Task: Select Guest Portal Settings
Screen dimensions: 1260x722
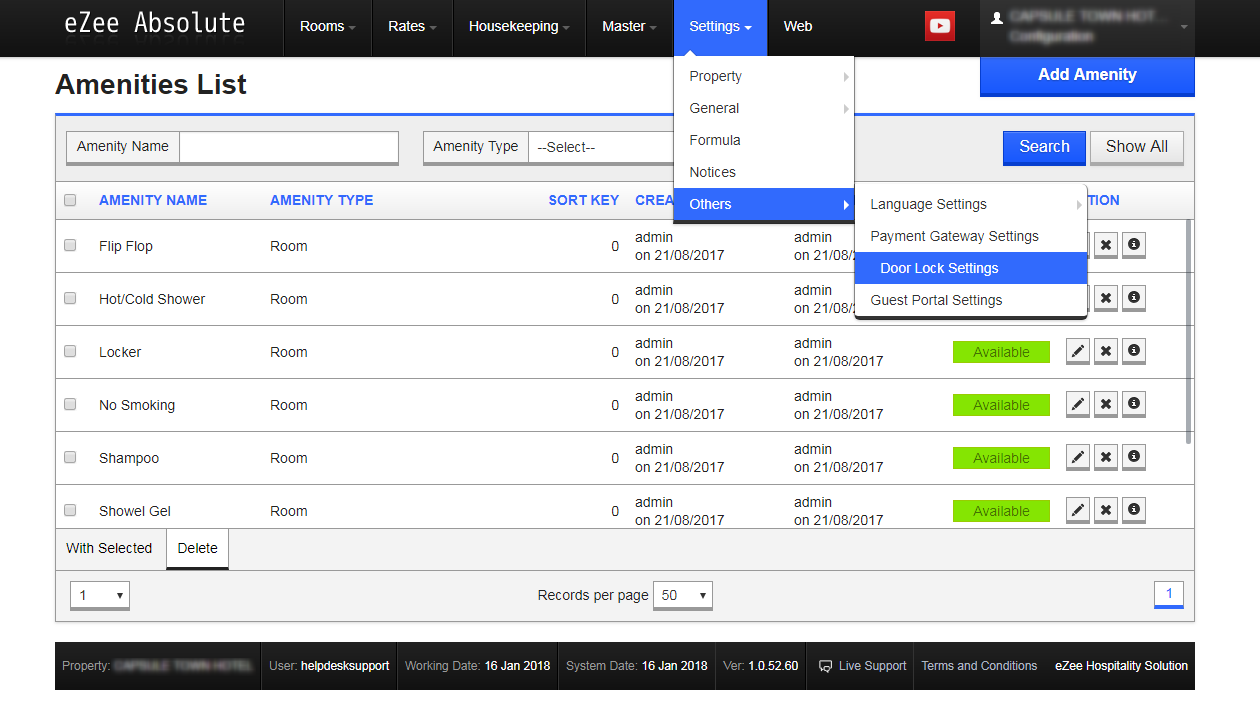Action: click(x=971, y=300)
